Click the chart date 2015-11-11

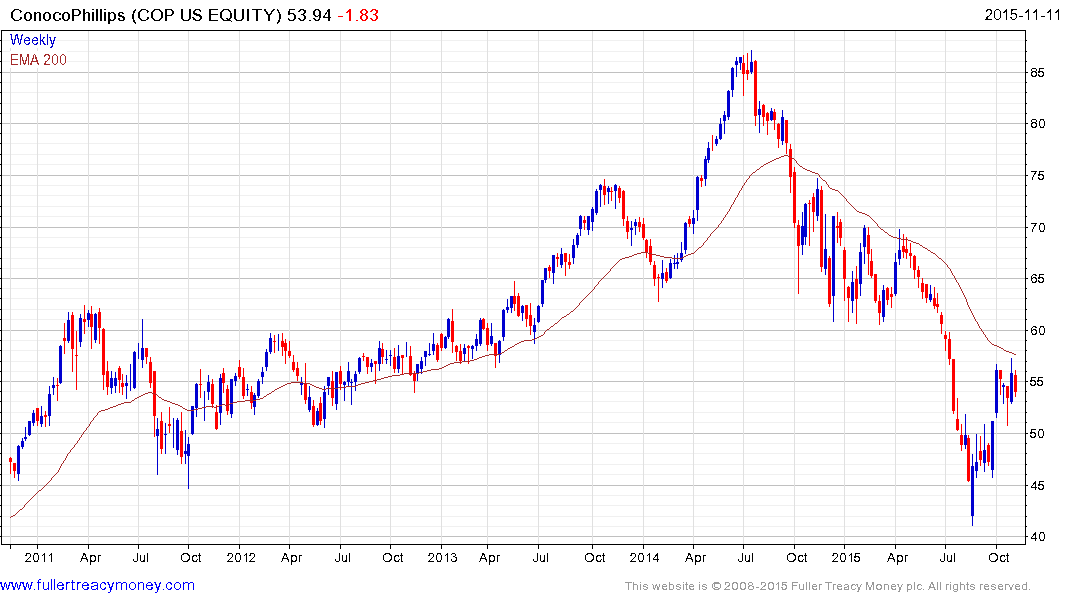pyautogui.click(x=1022, y=15)
